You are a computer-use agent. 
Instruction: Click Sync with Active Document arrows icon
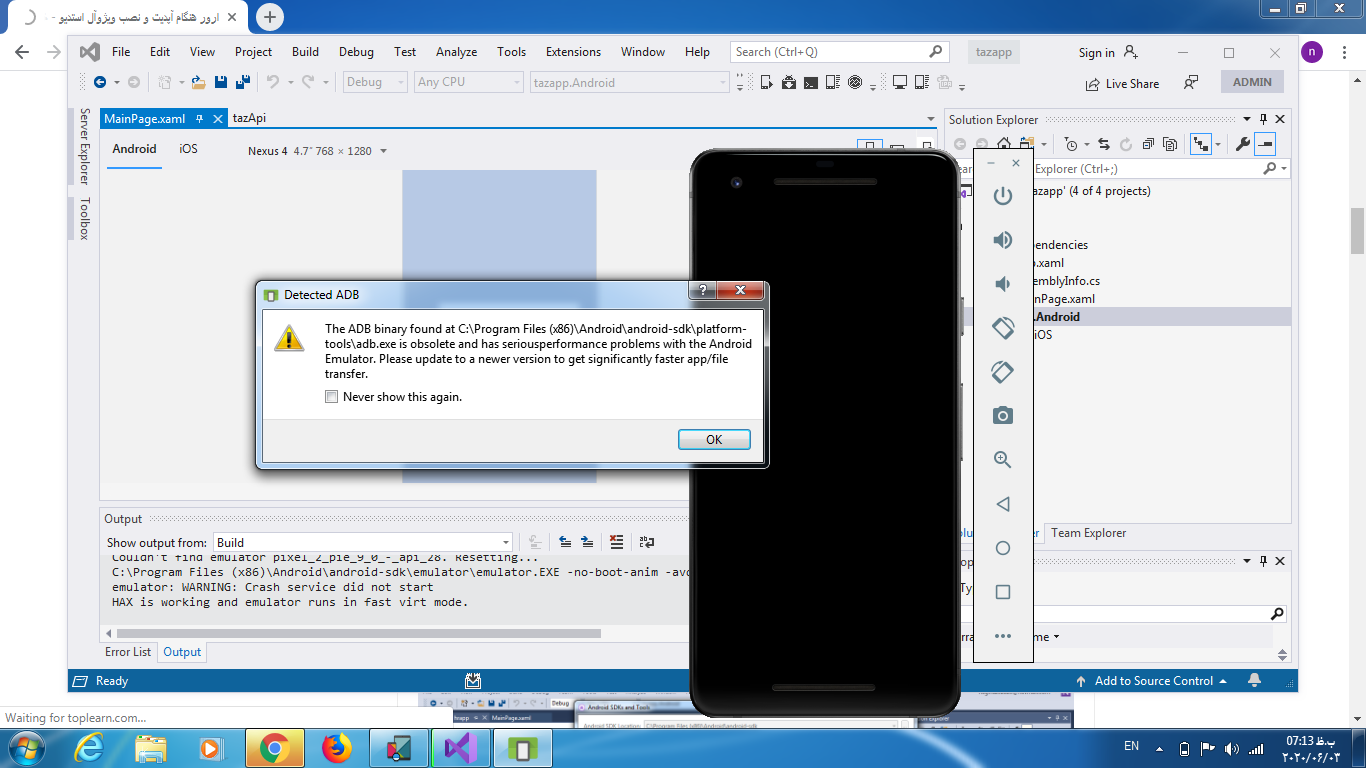click(x=1103, y=144)
